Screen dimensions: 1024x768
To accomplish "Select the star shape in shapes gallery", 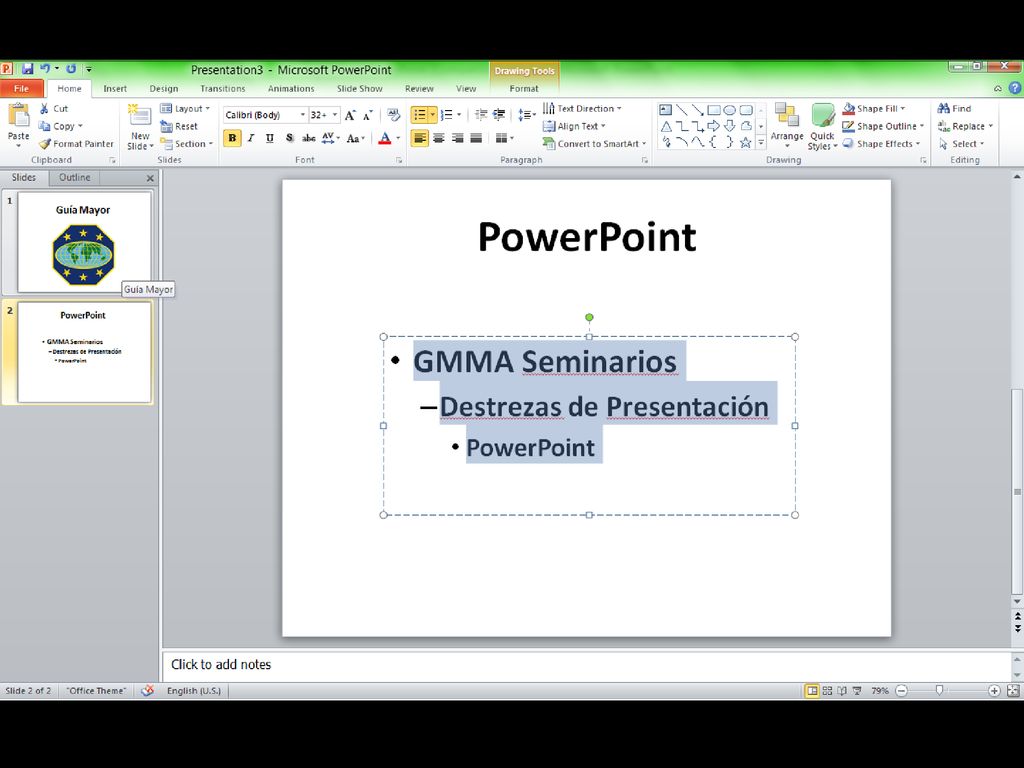I will (x=745, y=142).
